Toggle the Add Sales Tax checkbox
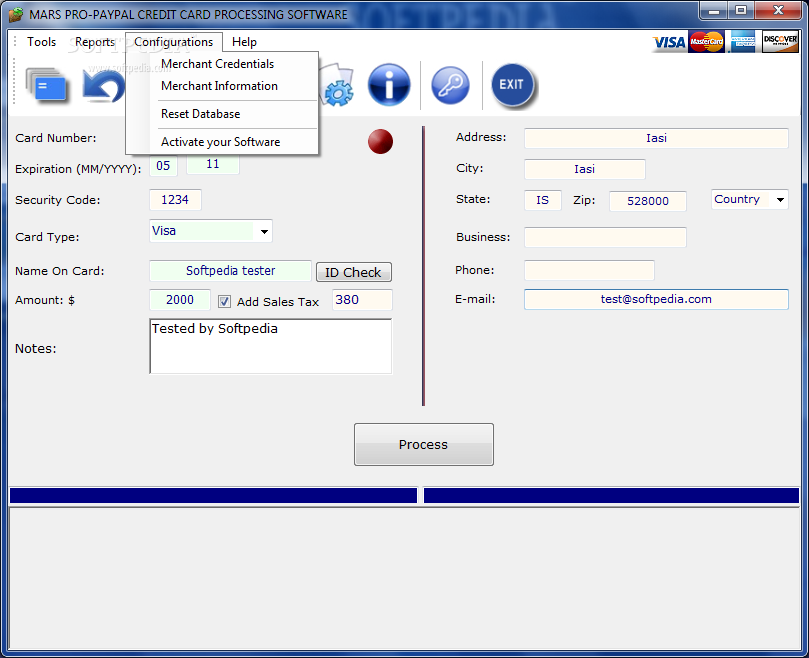The height and width of the screenshot is (658, 809). click(x=224, y=301)
